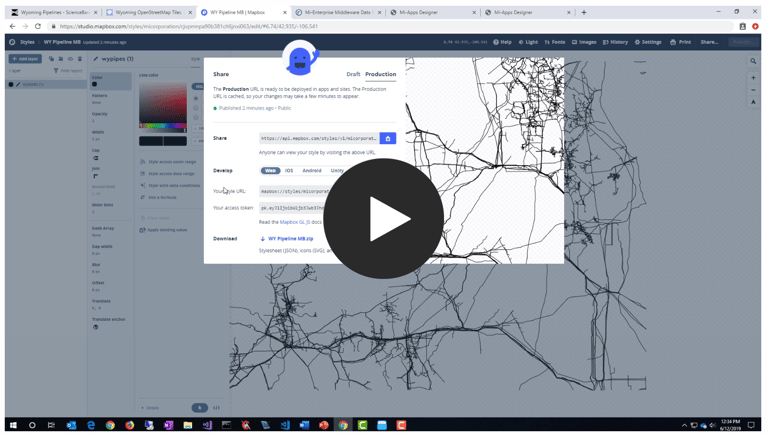The width and height of the screenshot is (767, 436).
Task: Select the Android develop option
Action: click(312, 171)
